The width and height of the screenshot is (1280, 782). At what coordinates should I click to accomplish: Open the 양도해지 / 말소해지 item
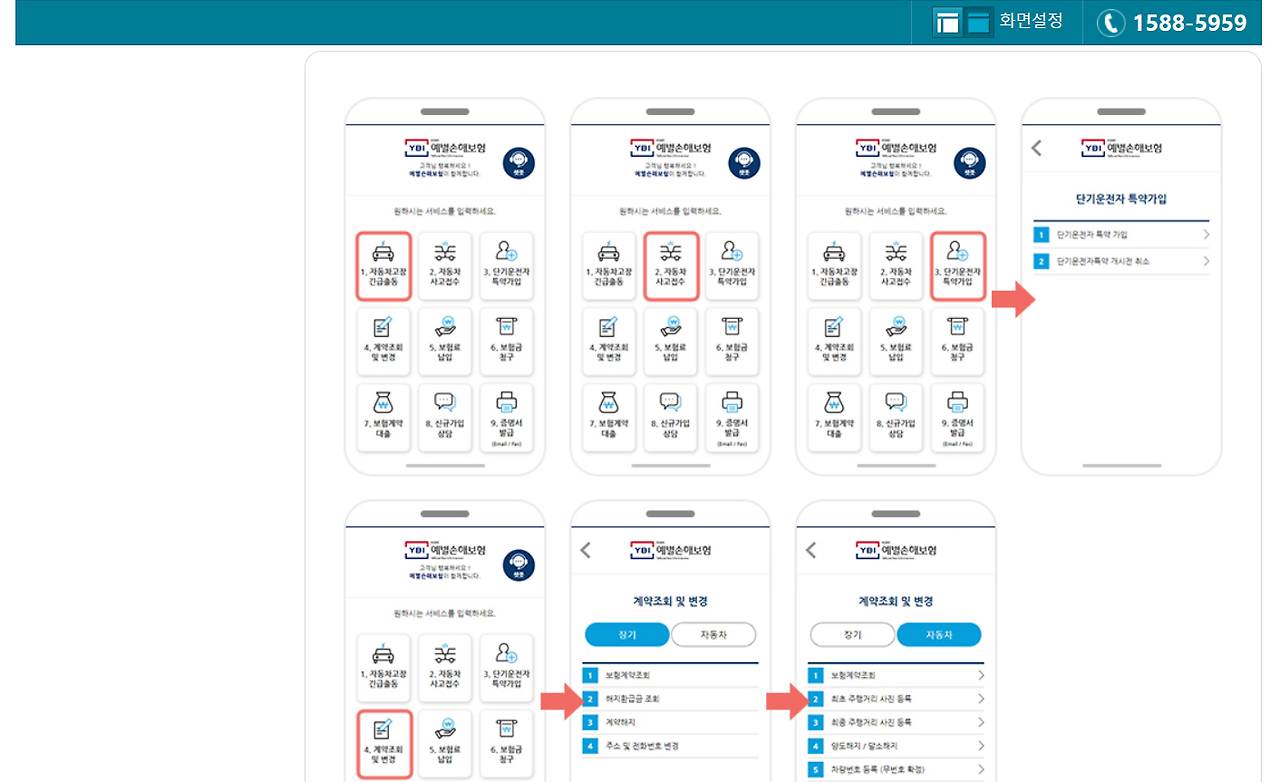tap(897, 746)
